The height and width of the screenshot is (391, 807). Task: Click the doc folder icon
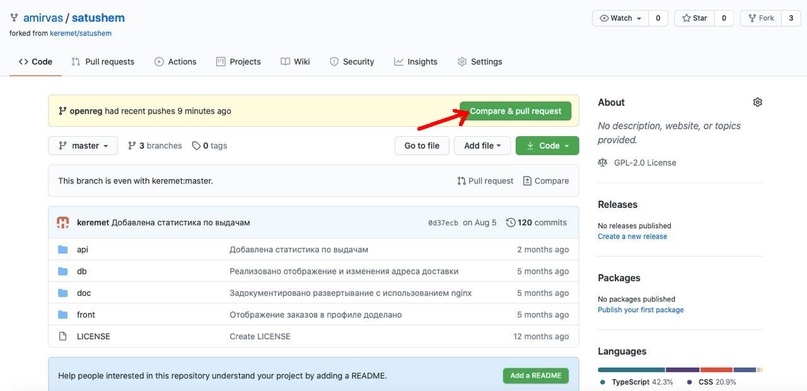click(x=63, y=293)
